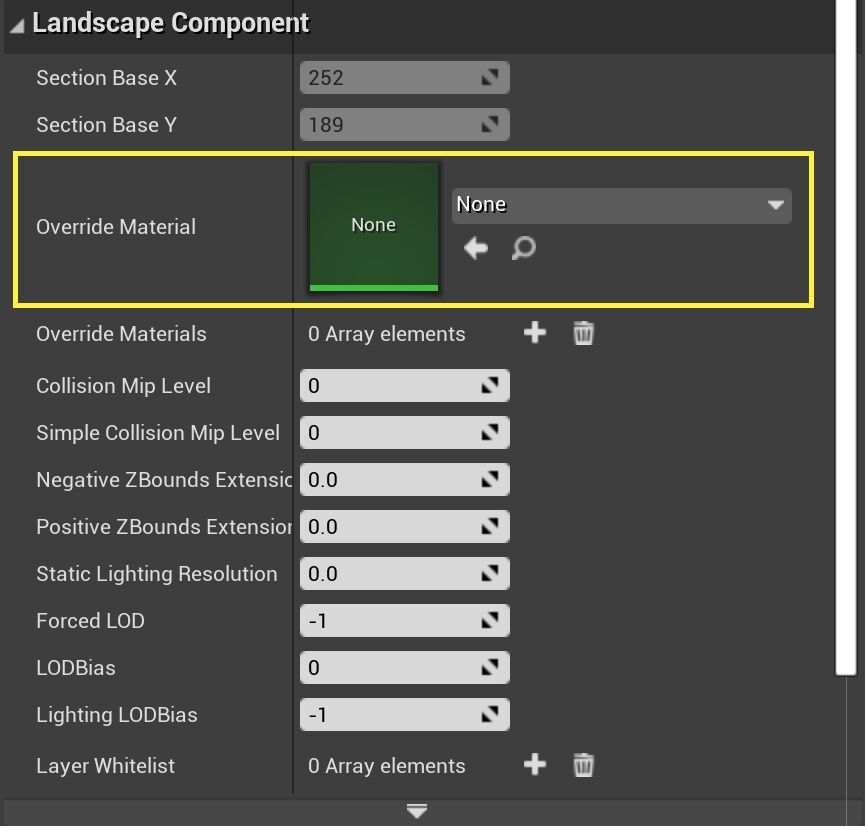This screenshot has height=826, width=865.
Task: Clear the Layer Whitelist array with trash icon
Action: pos(583,765)
